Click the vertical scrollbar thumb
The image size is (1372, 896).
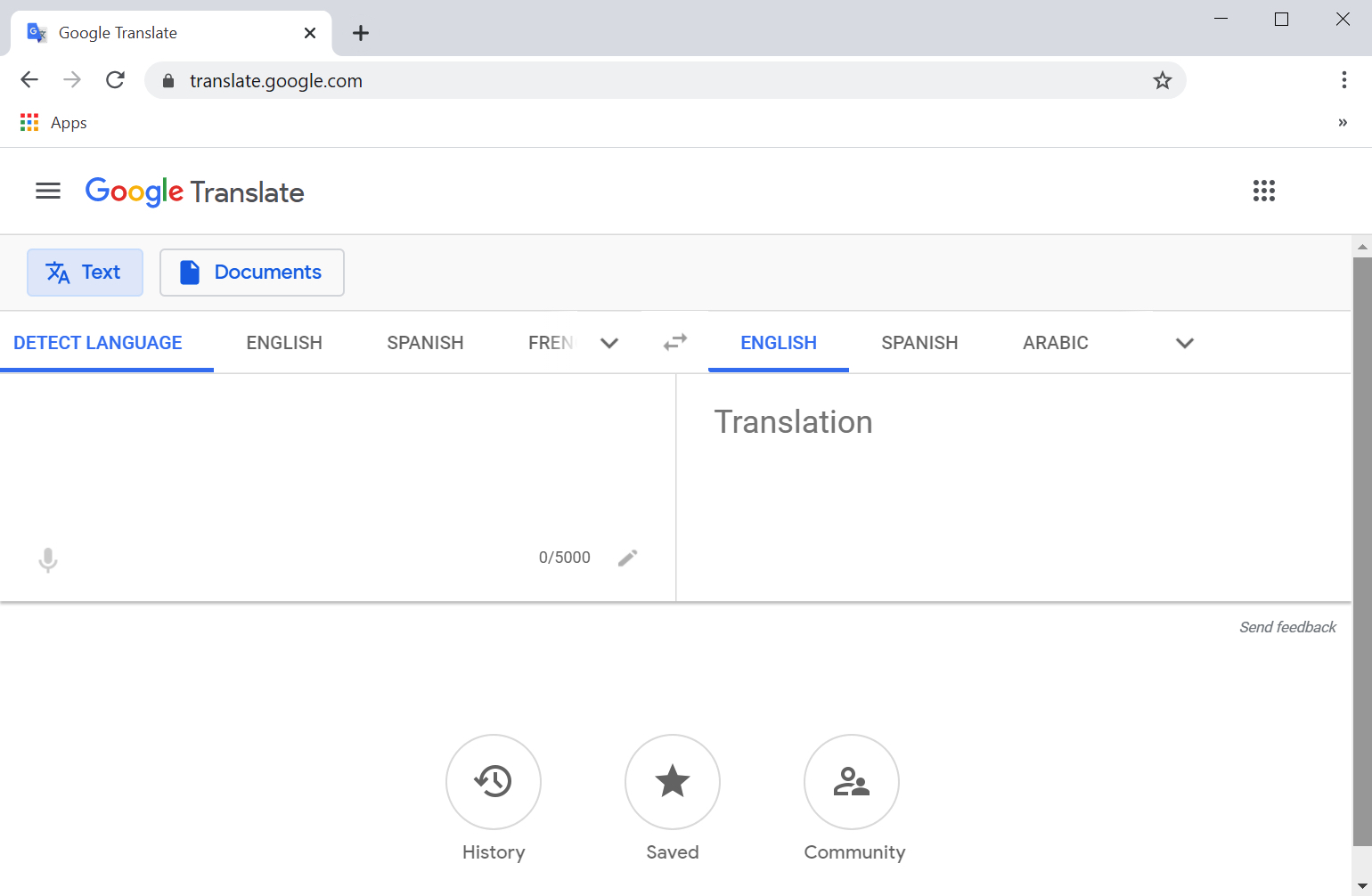[1362, 551]
